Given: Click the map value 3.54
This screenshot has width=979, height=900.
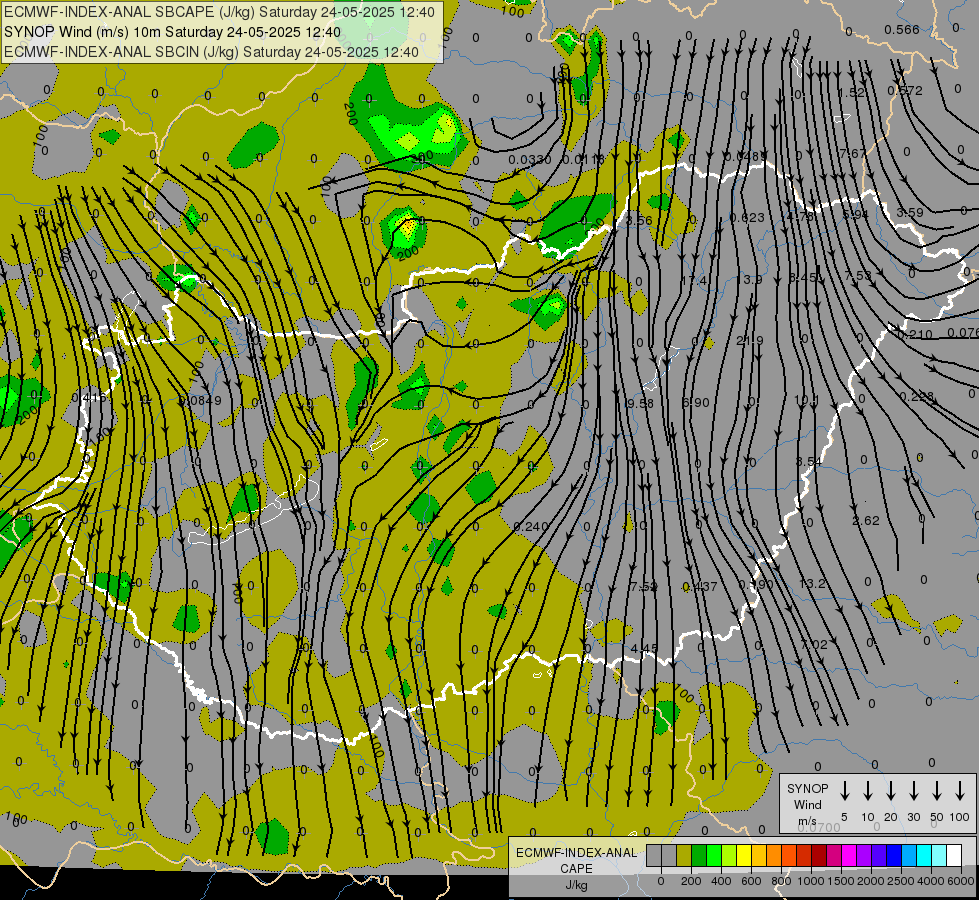Looking at the screenshot, I should 809,462.
